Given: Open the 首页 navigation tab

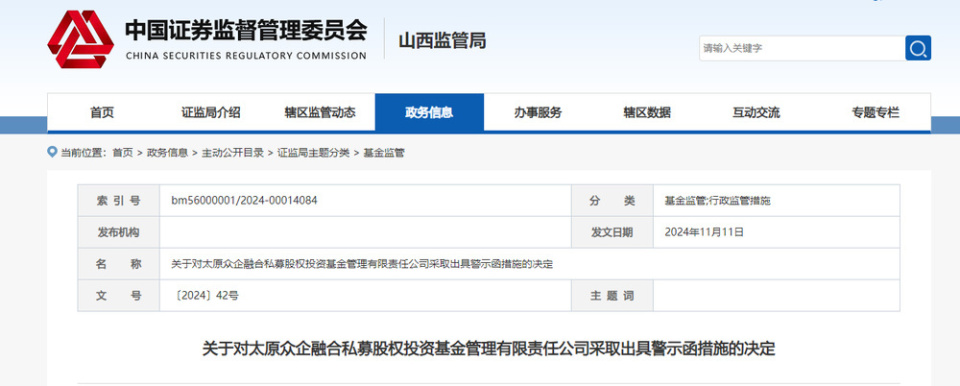Looking at the screenshot, I should click(x=102, y=113).
